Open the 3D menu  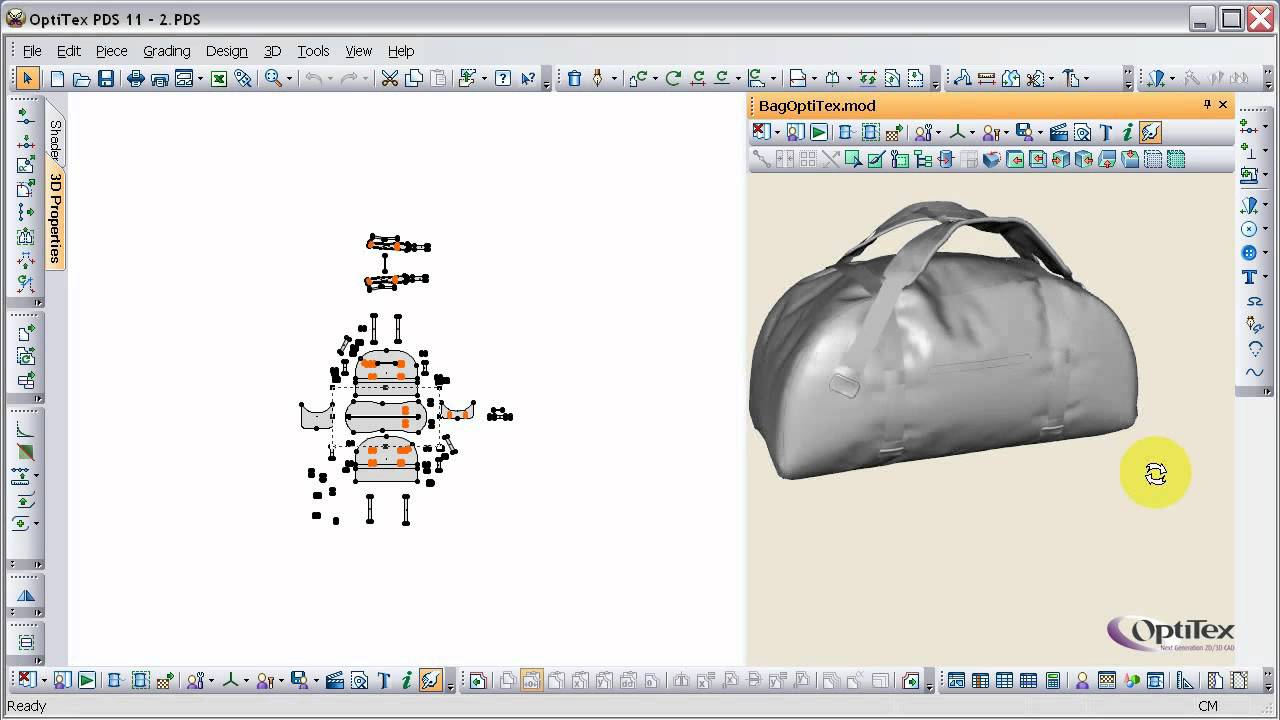pyautogui.click(x=272, y=51)
